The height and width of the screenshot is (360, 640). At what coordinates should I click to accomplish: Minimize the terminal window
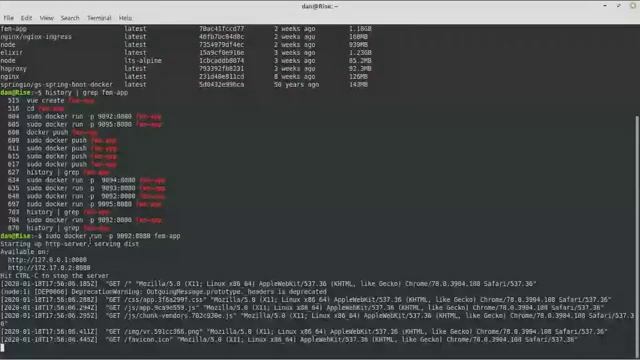(605, 6)
